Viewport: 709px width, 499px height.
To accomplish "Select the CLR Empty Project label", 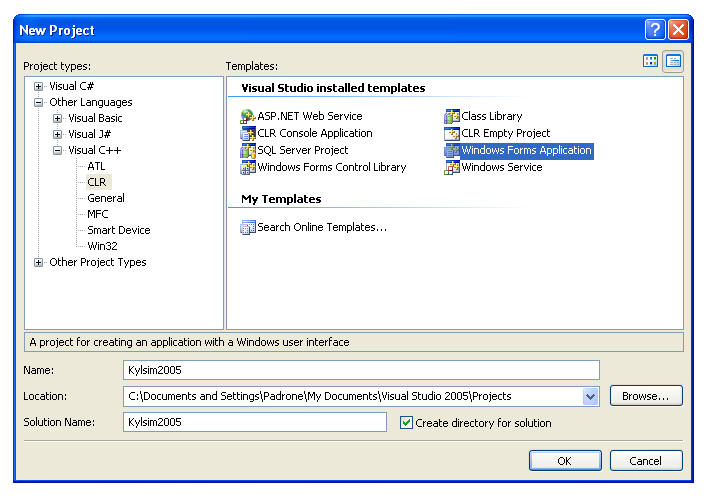I will (506, 134).
